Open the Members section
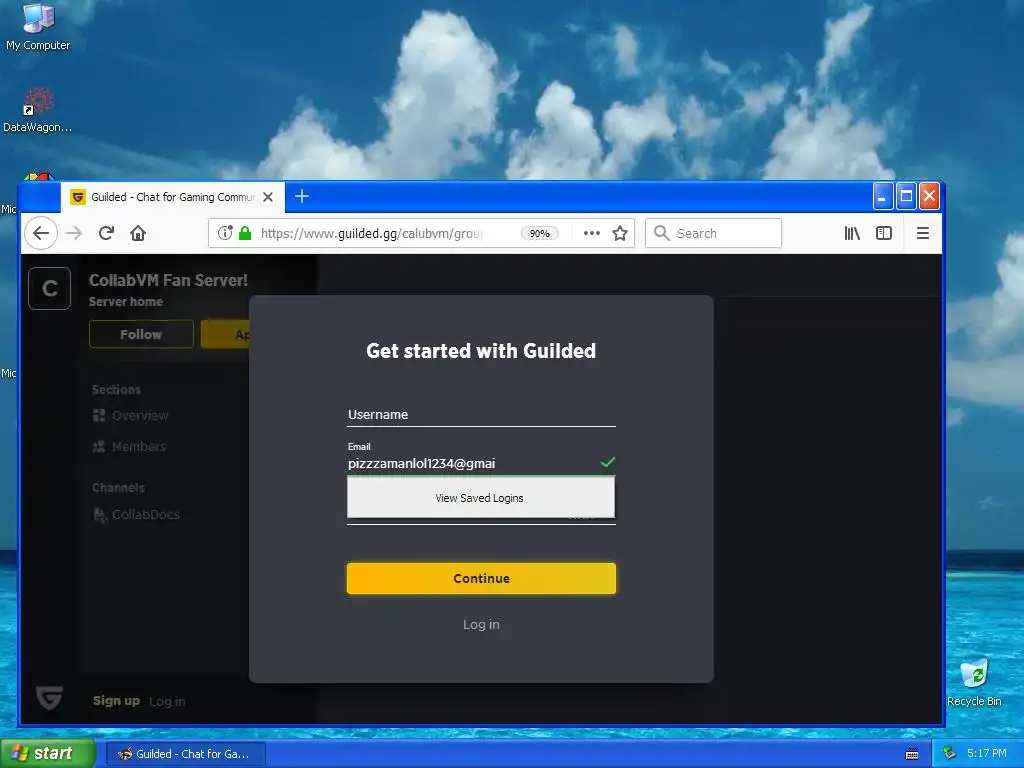 coord(129,447)
